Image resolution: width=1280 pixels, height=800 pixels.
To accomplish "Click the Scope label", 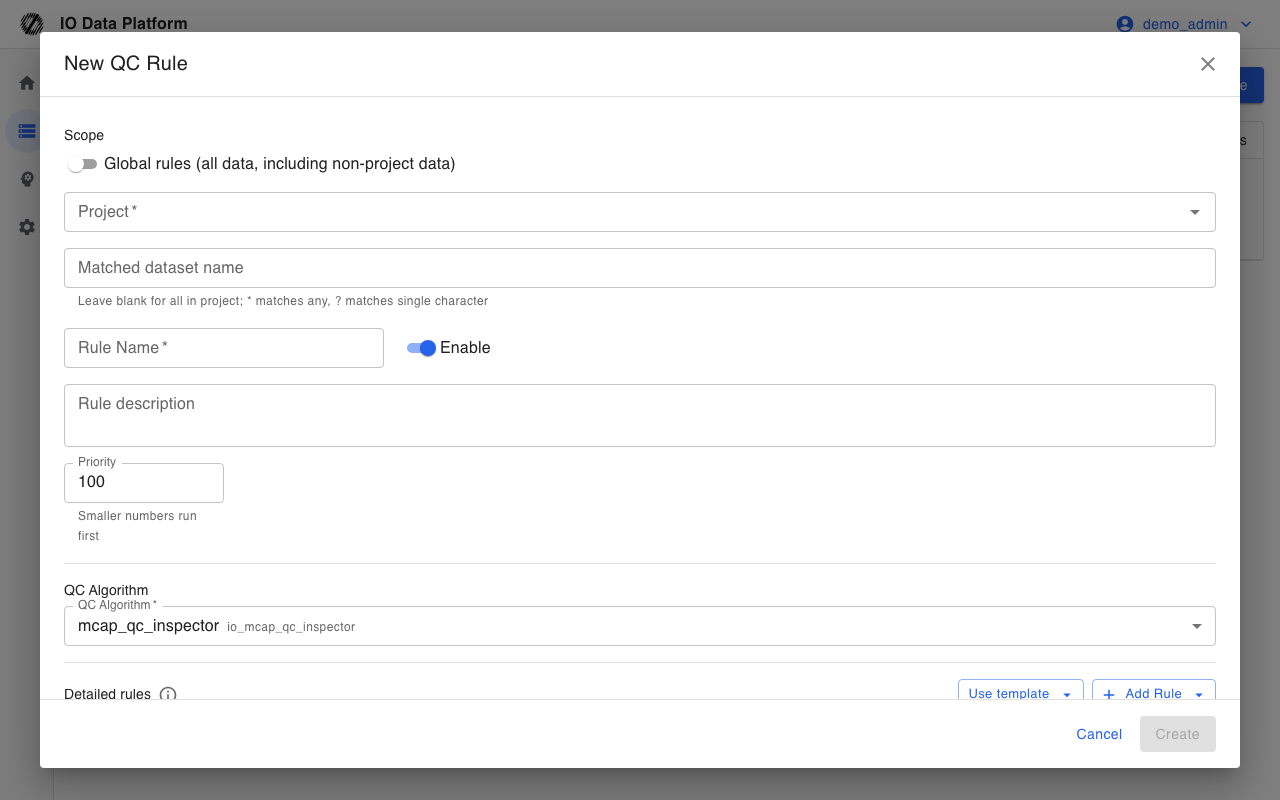I will [x=84, y=135].
